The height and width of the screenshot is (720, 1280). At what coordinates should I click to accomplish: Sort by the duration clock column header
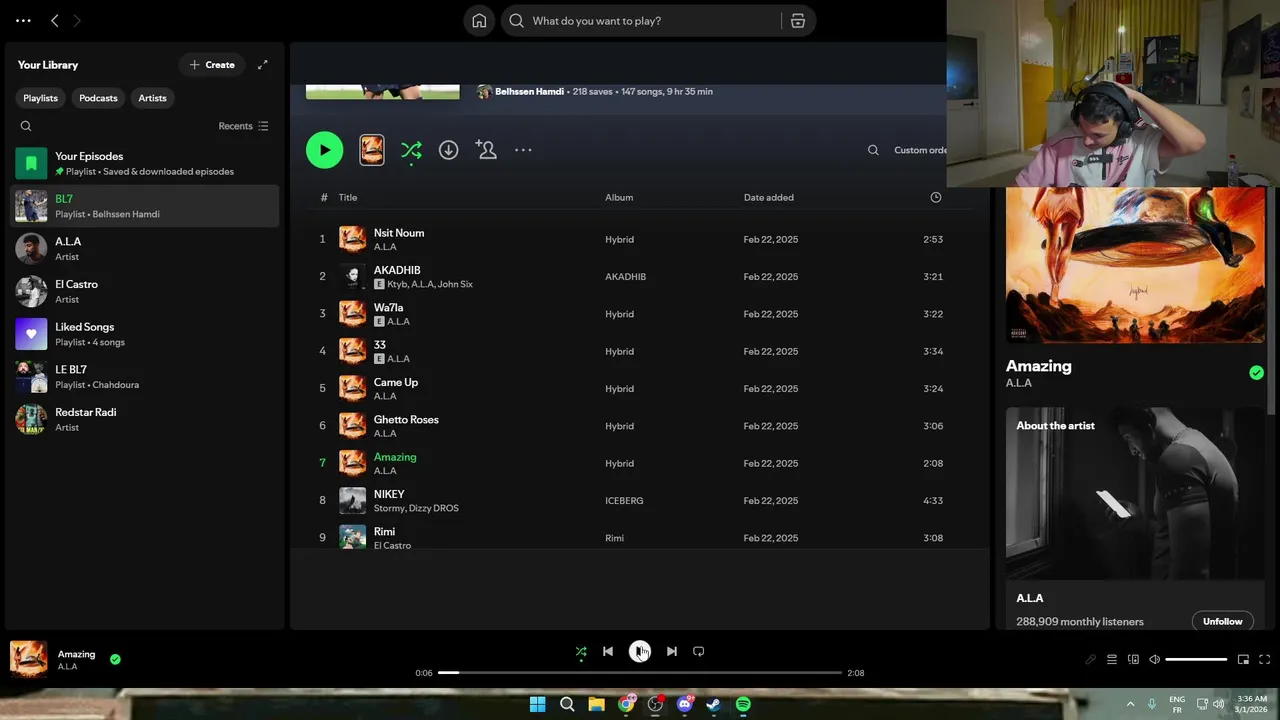(936, 197)
